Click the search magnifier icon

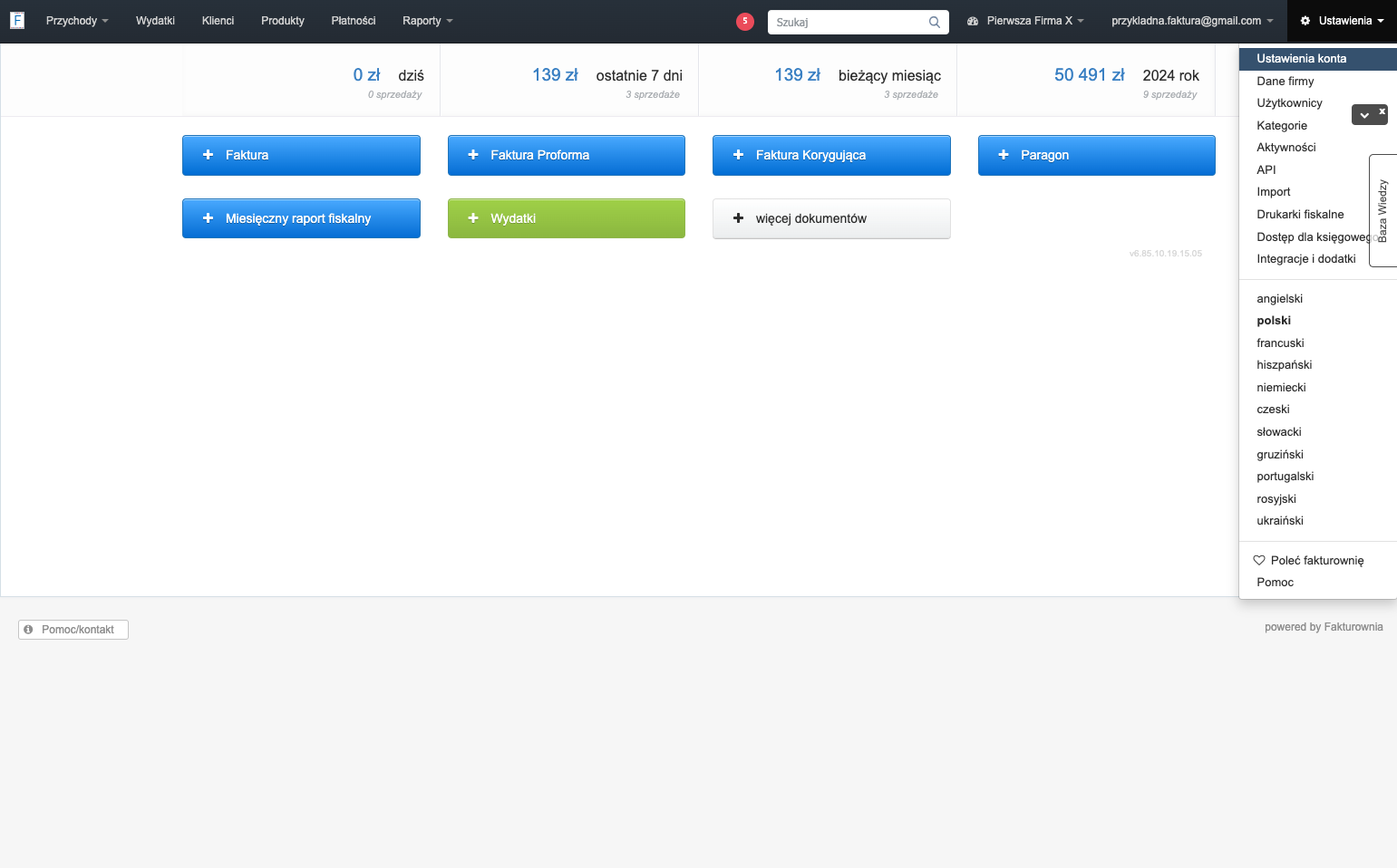935,22
